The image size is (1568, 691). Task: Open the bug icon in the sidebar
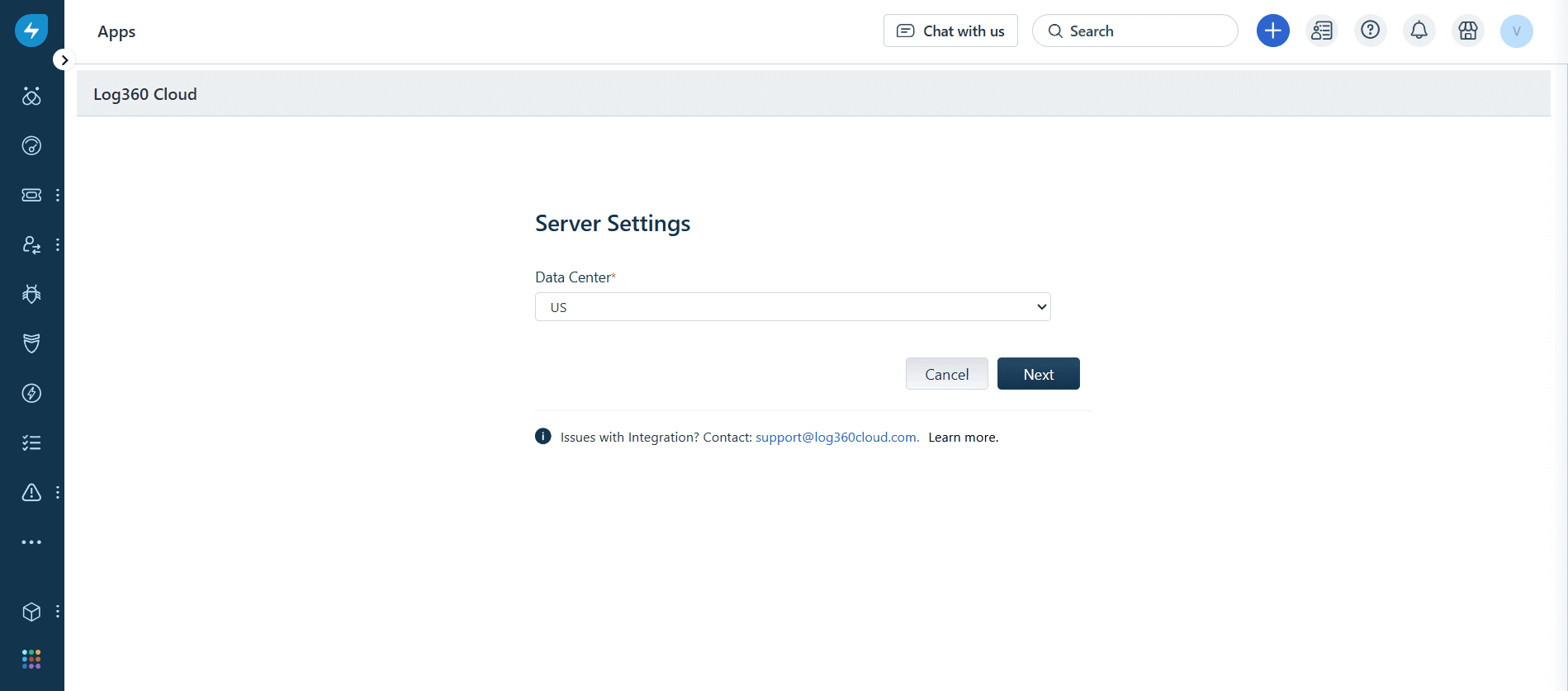(x=31, y=295)
